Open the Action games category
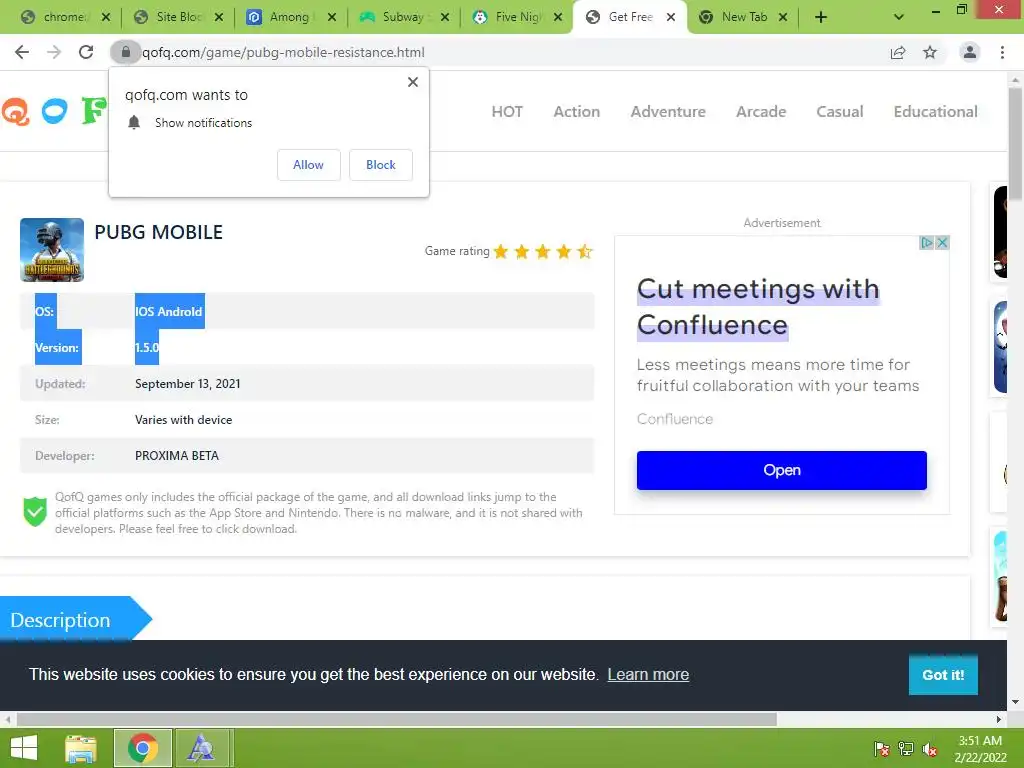 click(x=577, y=112)
